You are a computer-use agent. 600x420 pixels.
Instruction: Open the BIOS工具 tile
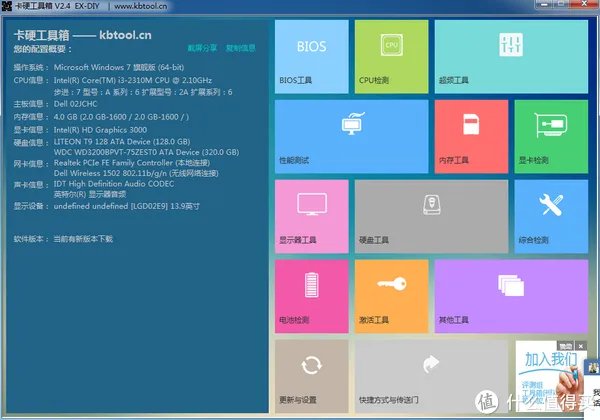[311, 57]
